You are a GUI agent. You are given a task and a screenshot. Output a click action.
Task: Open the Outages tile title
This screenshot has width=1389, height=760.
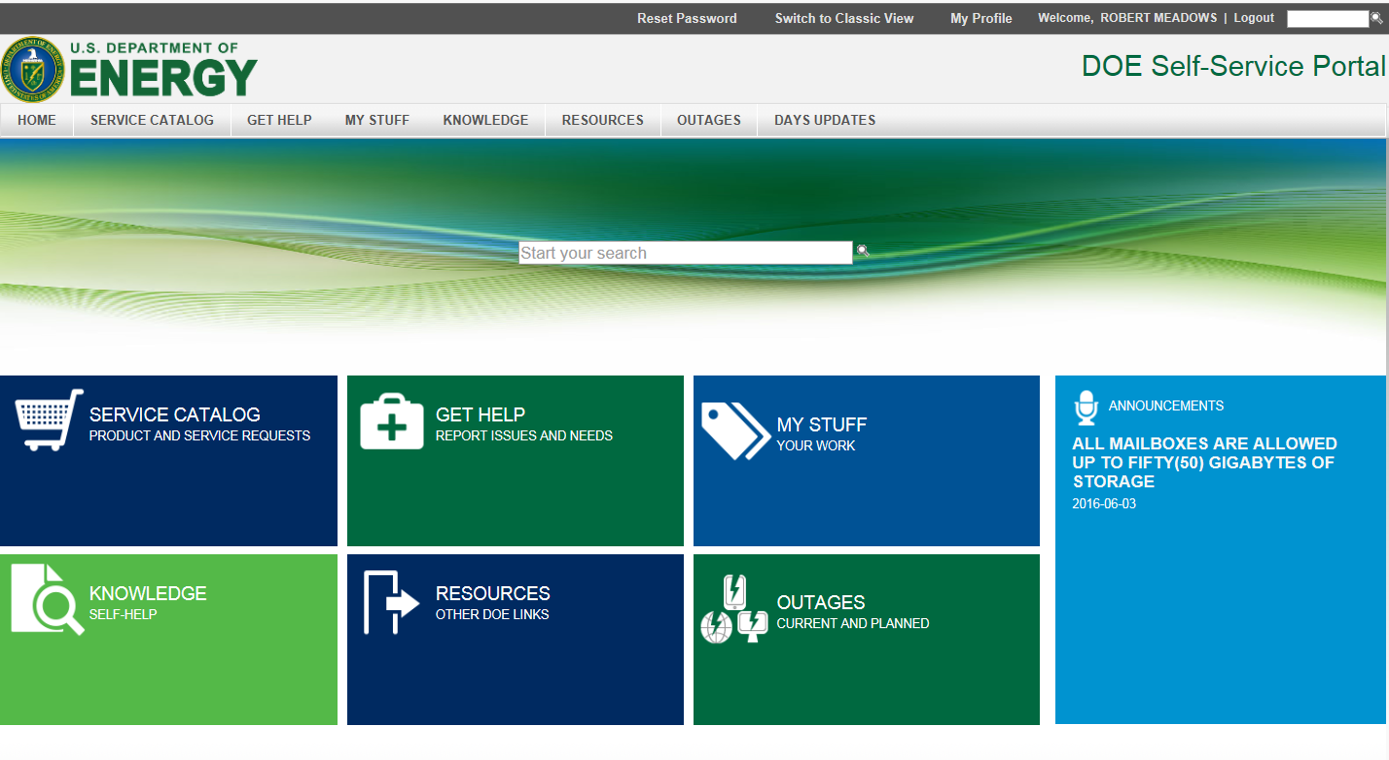(820, 602)
